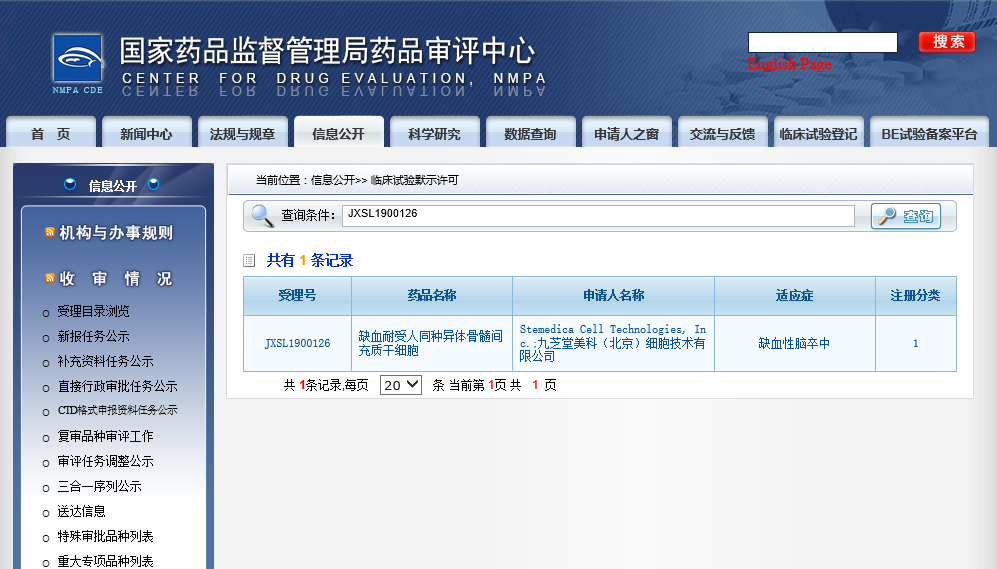The height and width of the screenshot is (569, 997).
Task: Click the red 搜索 button
Action: (x=947, y=42)
